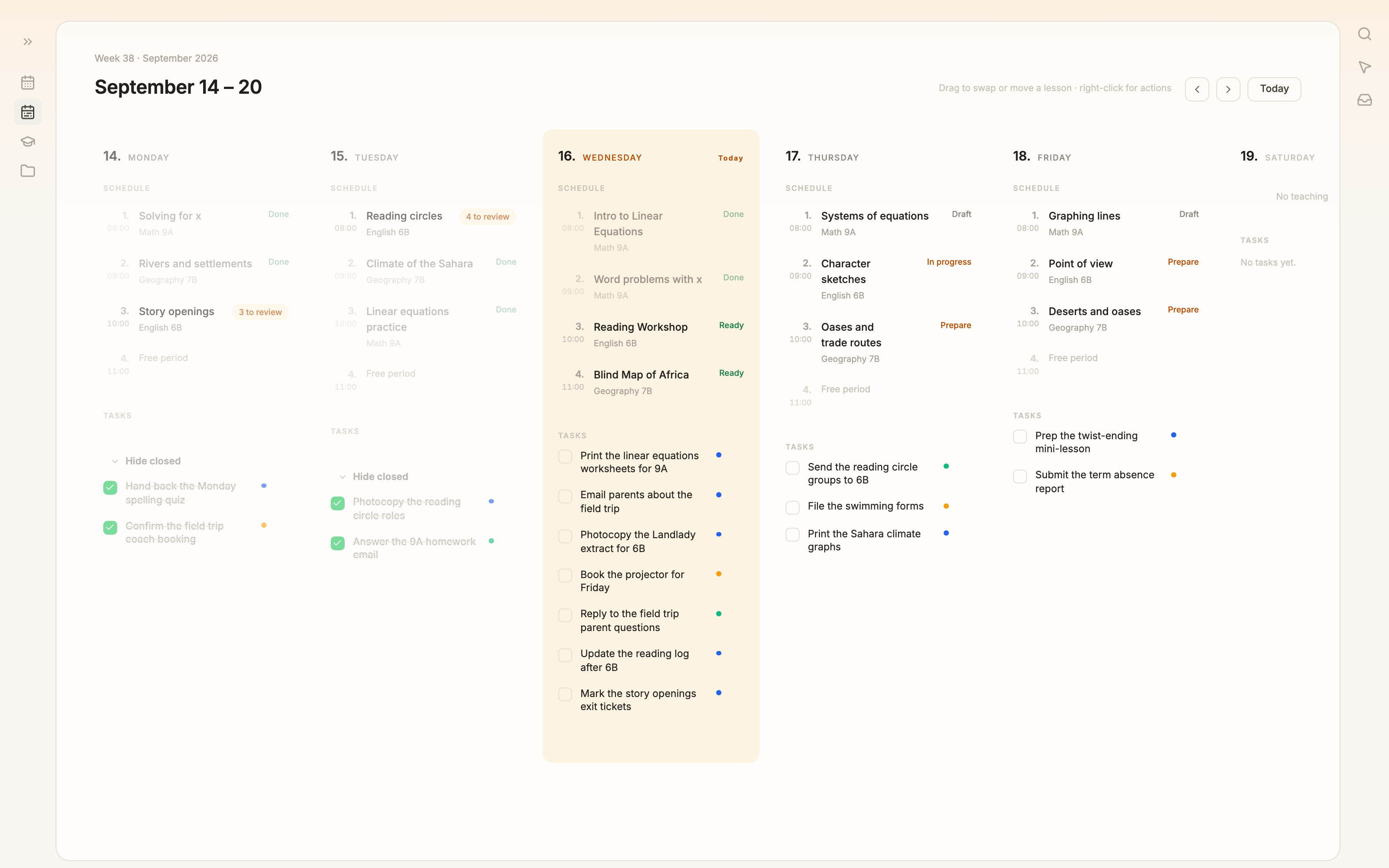Click the 'In progress' status on Character sketches

(948, 262)
